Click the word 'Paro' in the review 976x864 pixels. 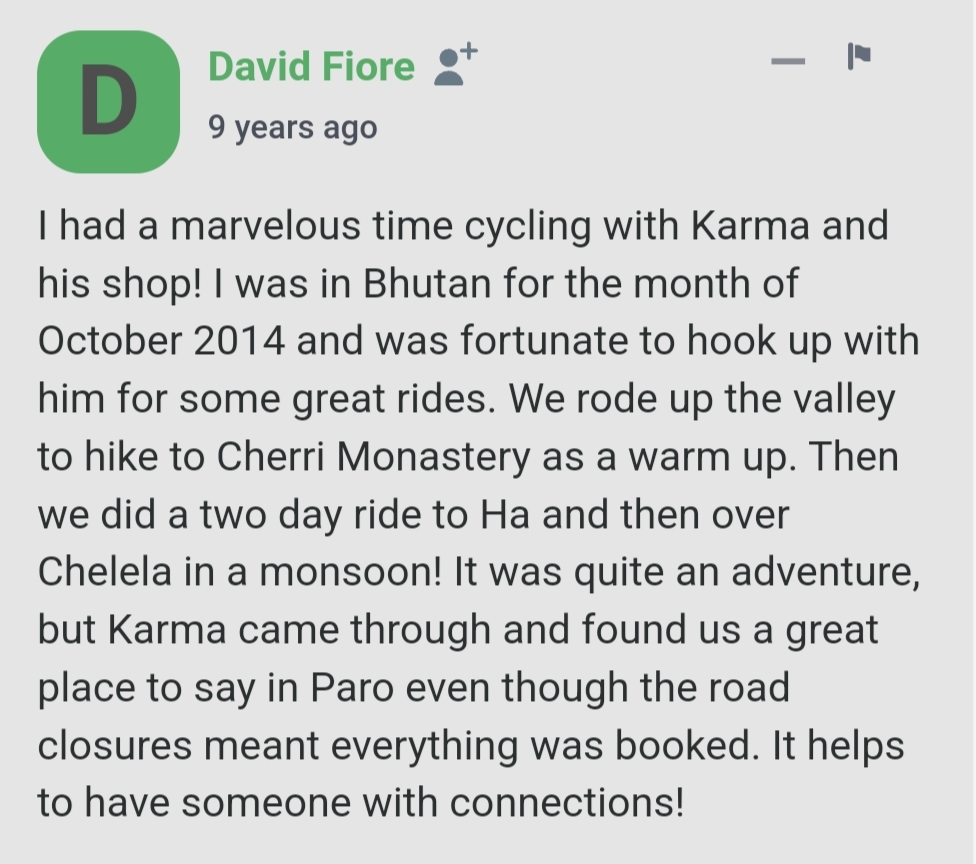(352, 687)
